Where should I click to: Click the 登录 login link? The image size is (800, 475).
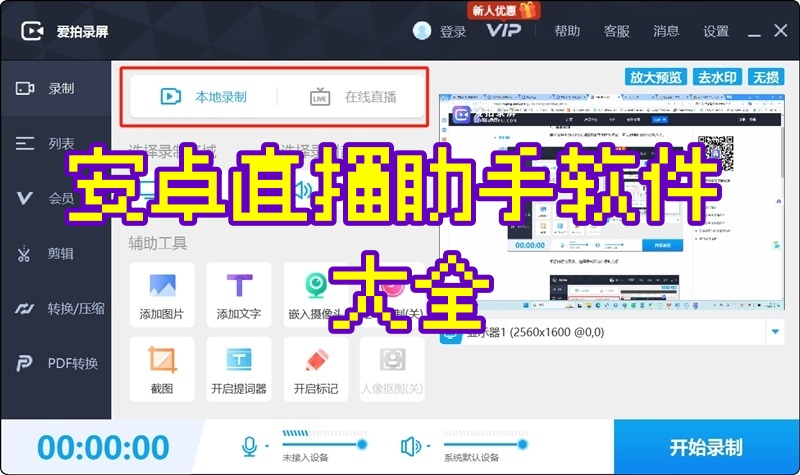coord(453,31)
